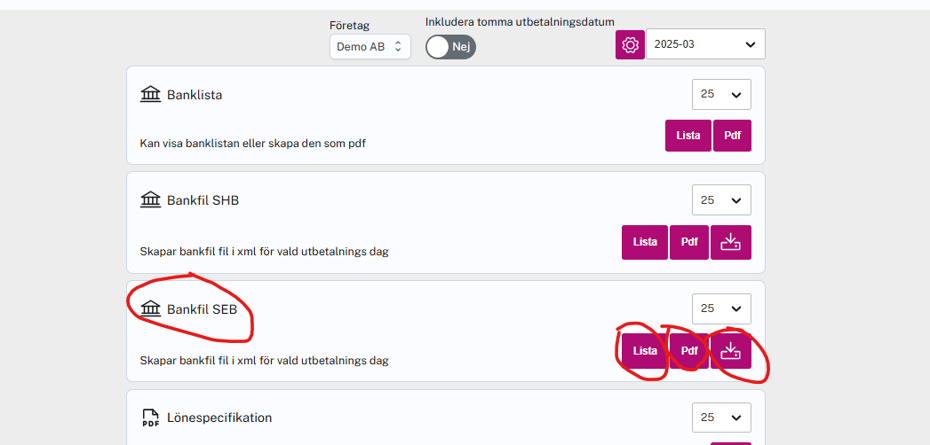Toggle Inkludera tomma utbetalningsdatum switch
The height and width of the screenshot is (445, 930).
coord(450,47)
